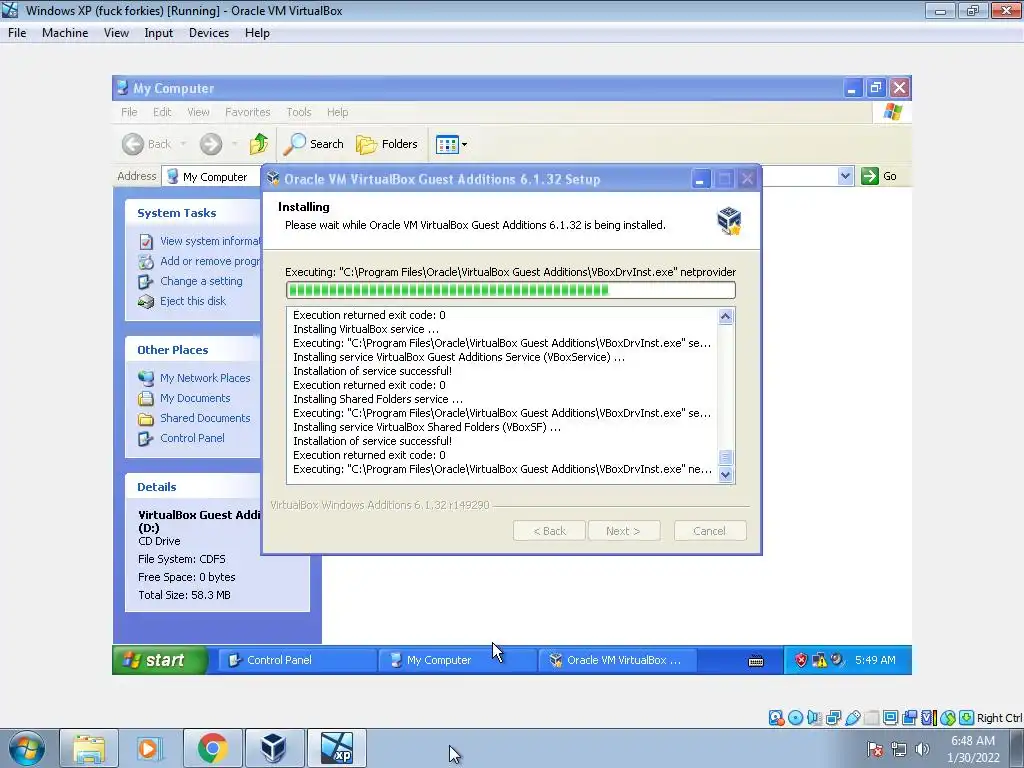Click the Back arrow in My Computer toolbar
1024x768 pixels.
pos(133,144)
